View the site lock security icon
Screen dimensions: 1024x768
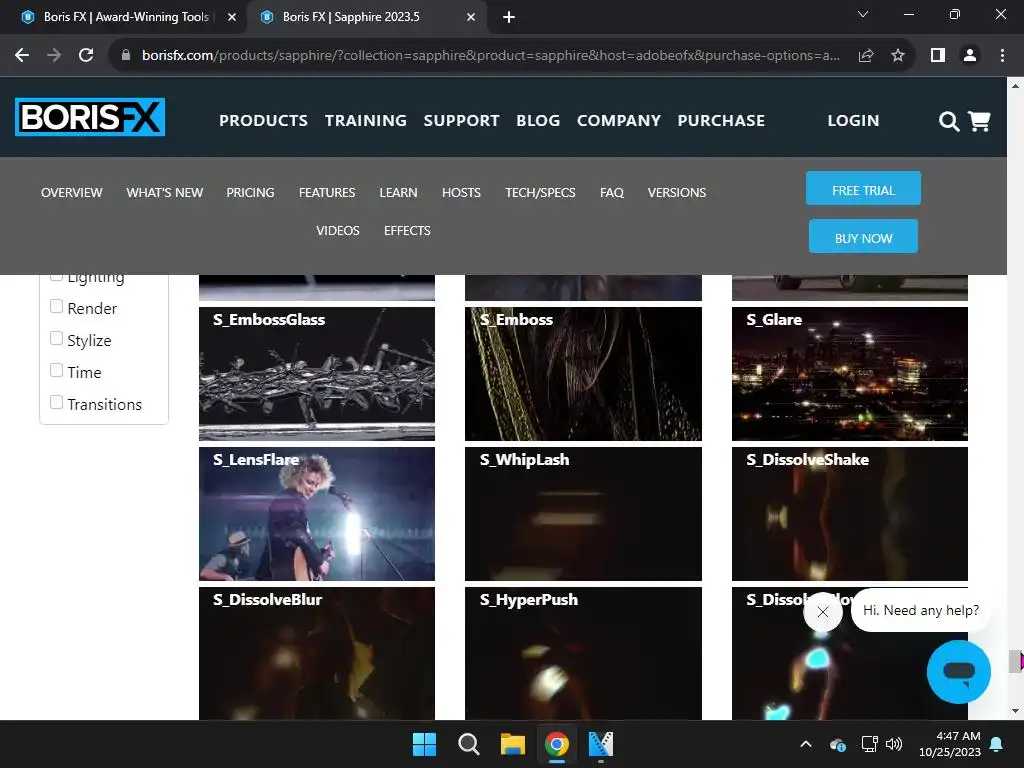[x=126, y=56]
